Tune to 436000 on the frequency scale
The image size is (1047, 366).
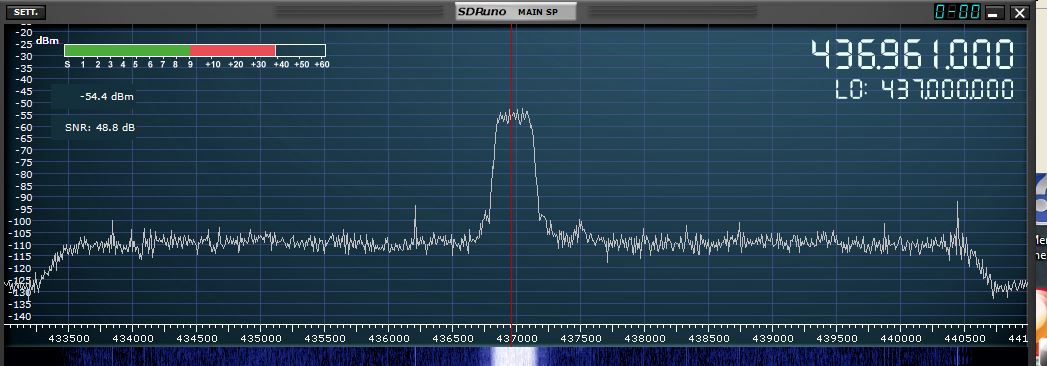tap(389, 339)
